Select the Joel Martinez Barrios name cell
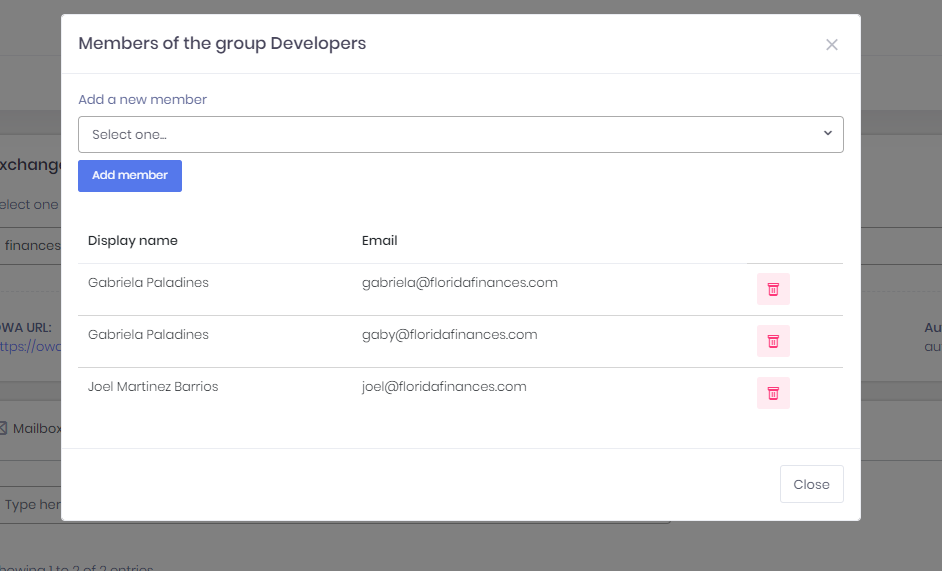 153,386
